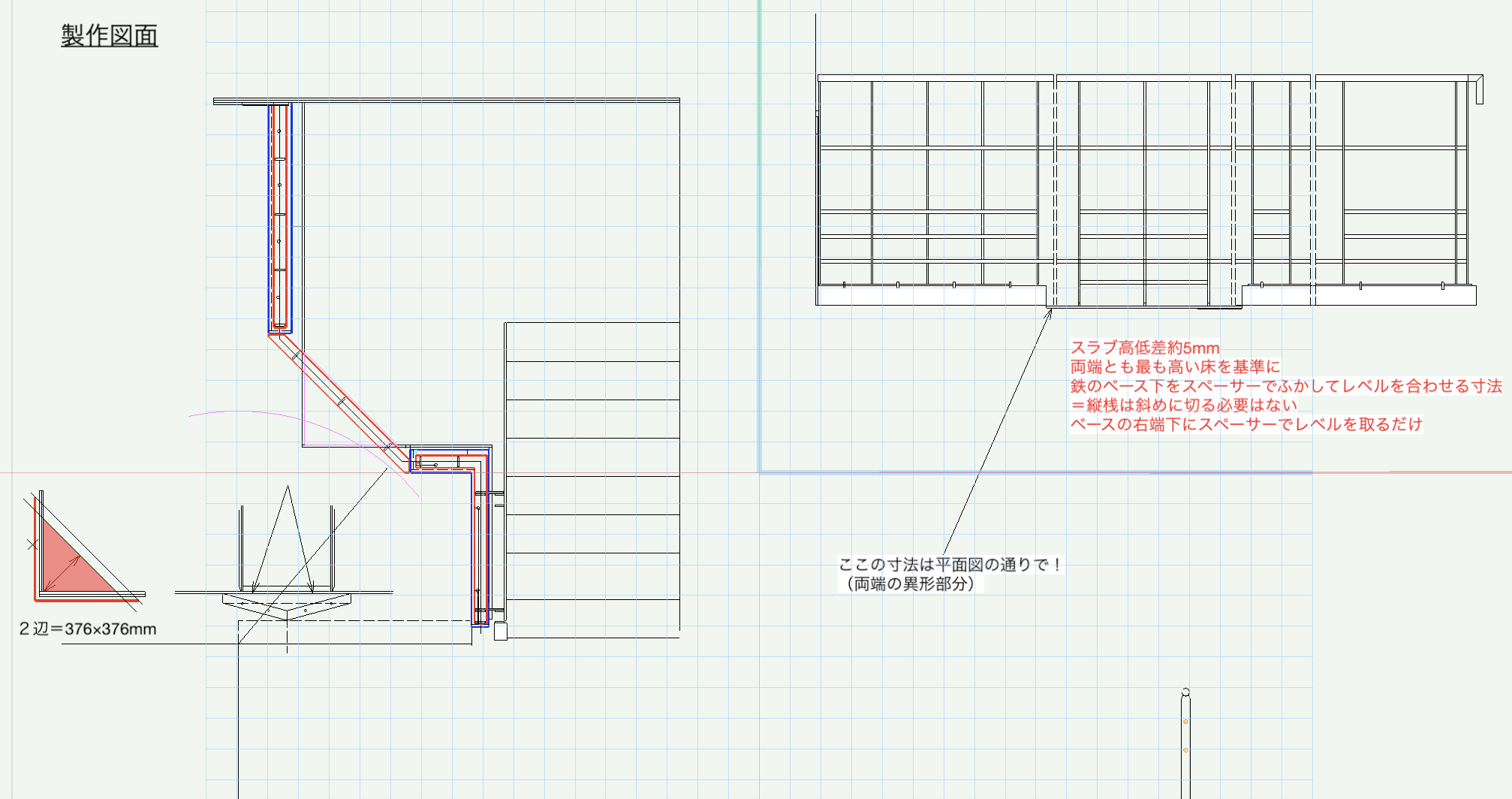Select the long vertical blue-red railing in plan

(x=279, y=218)
